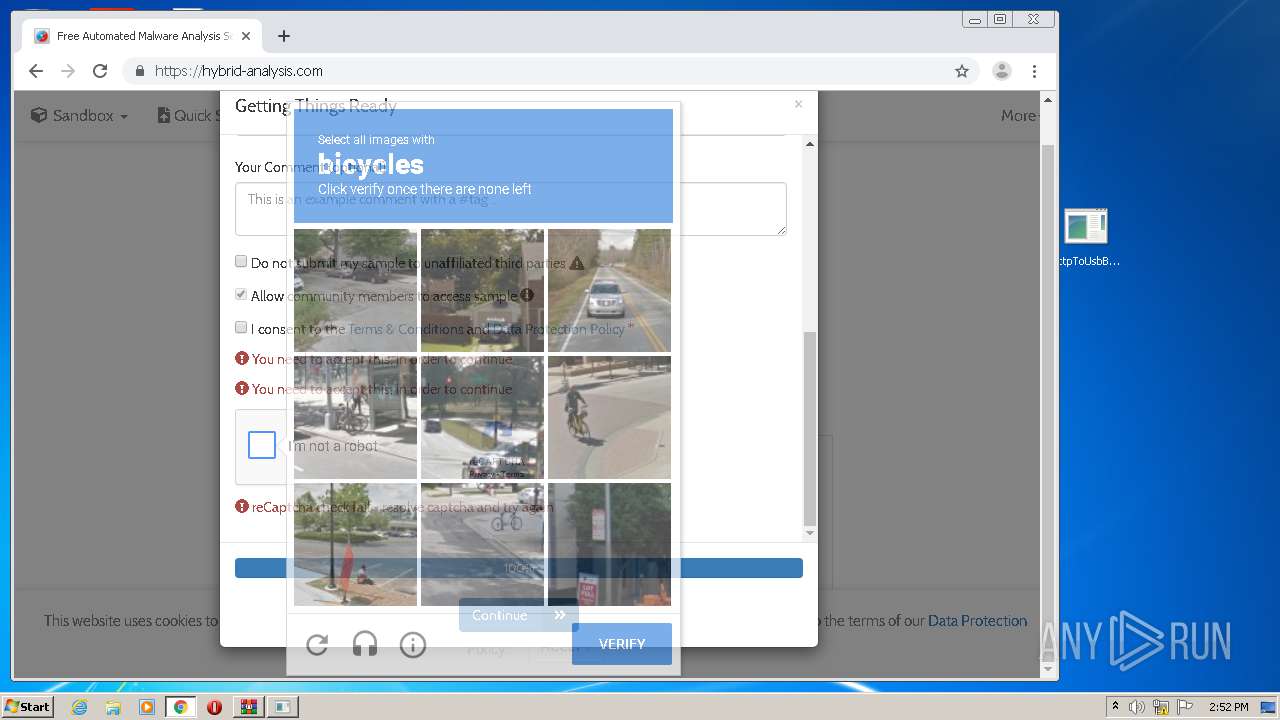Open the Data Protection link in cookie notice
The width and height of the screenshot is (1280, 720).
click(x=977, y=621)
